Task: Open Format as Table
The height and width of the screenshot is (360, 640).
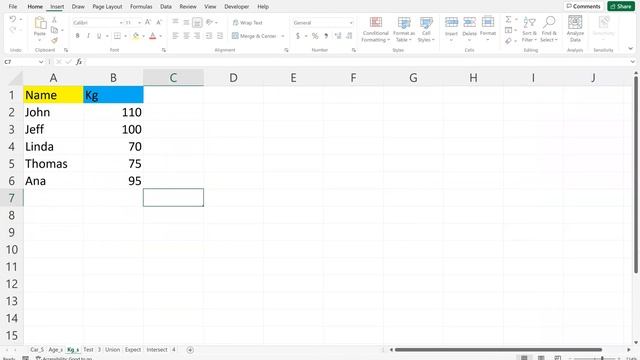Action: [404, 29]
